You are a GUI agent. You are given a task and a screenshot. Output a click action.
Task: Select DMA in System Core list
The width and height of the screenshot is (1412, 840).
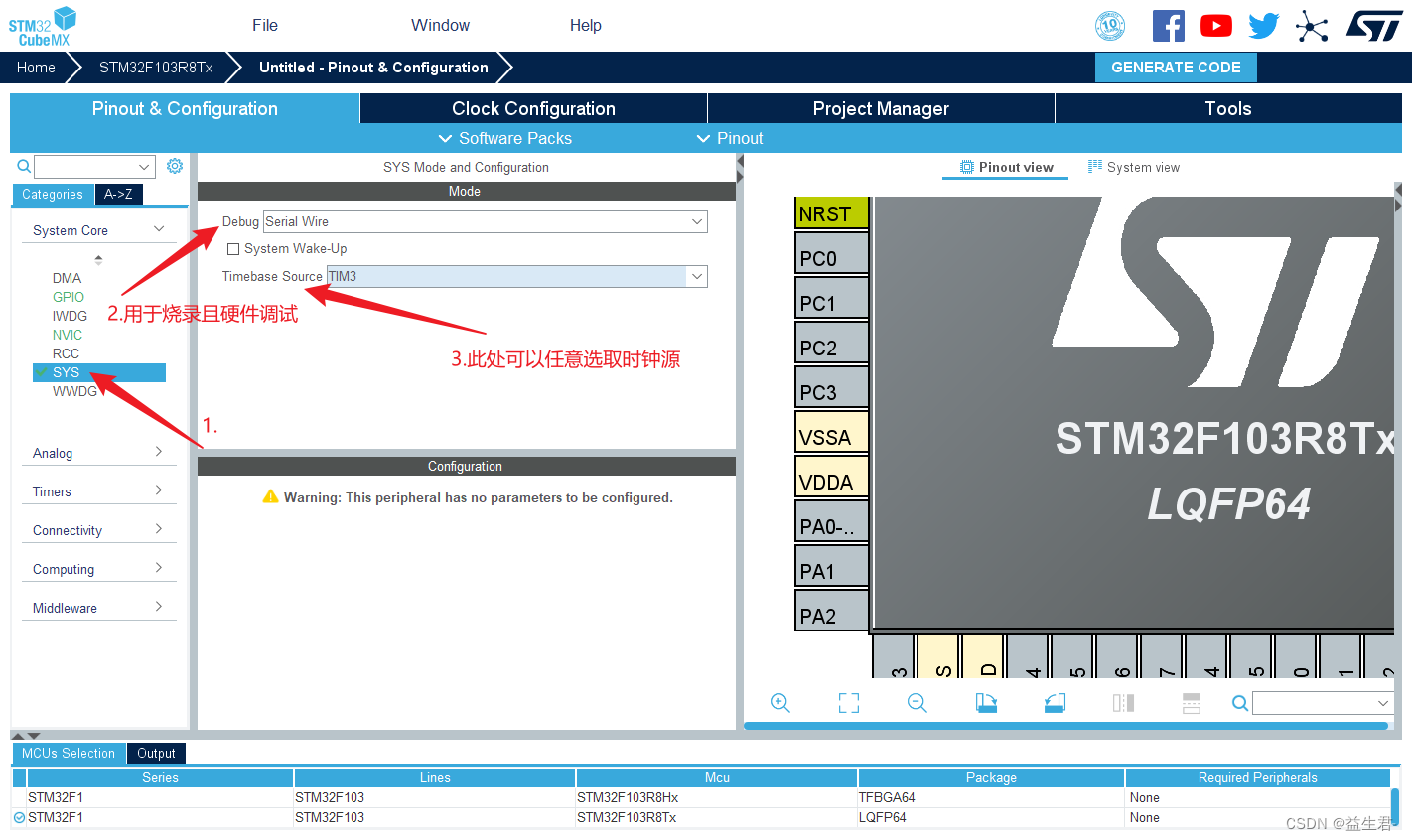pos(67,278)
